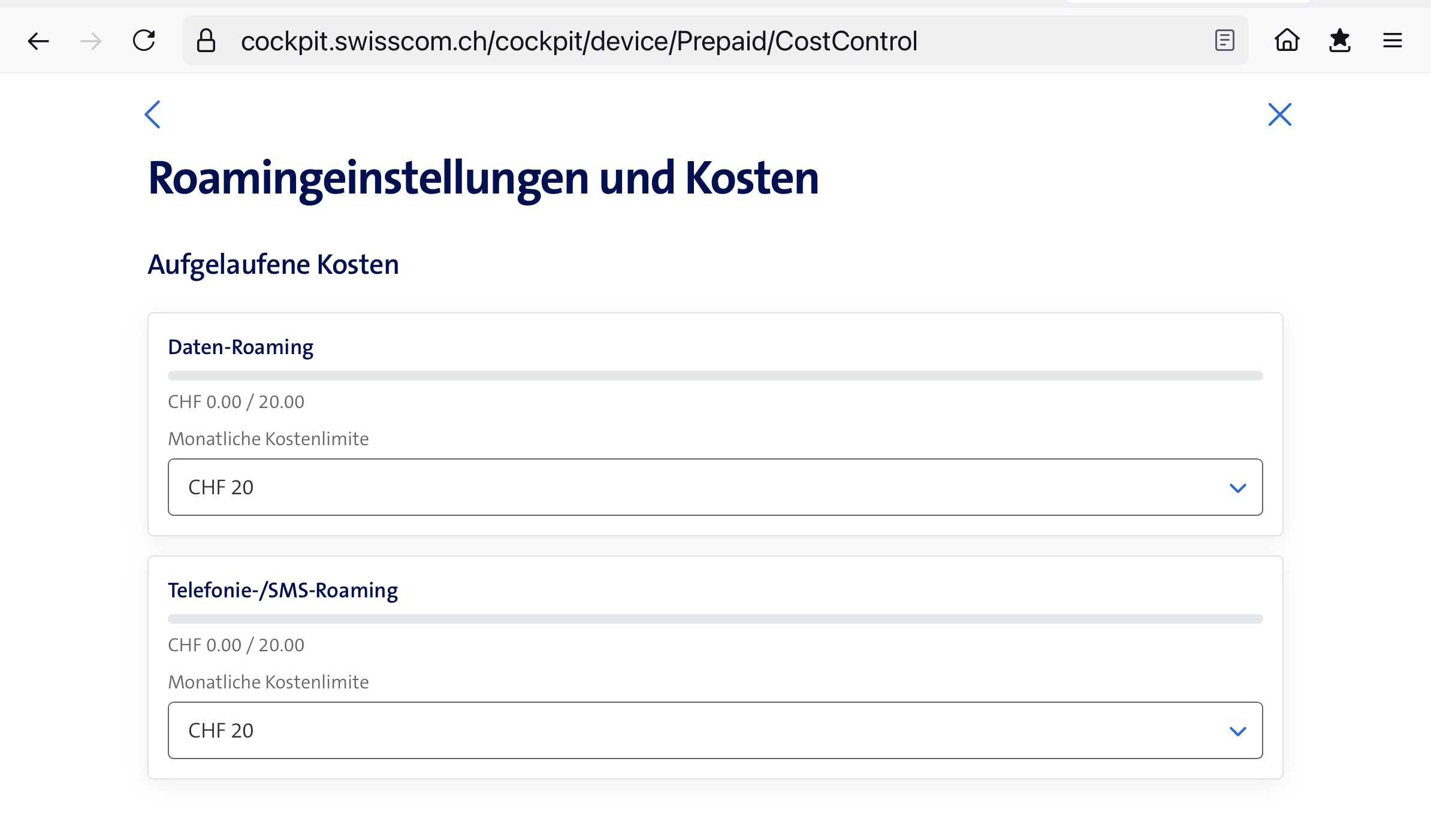Go to the browser home page
The width and height of the screenshot is (1431, 840).
[1287, 41]
